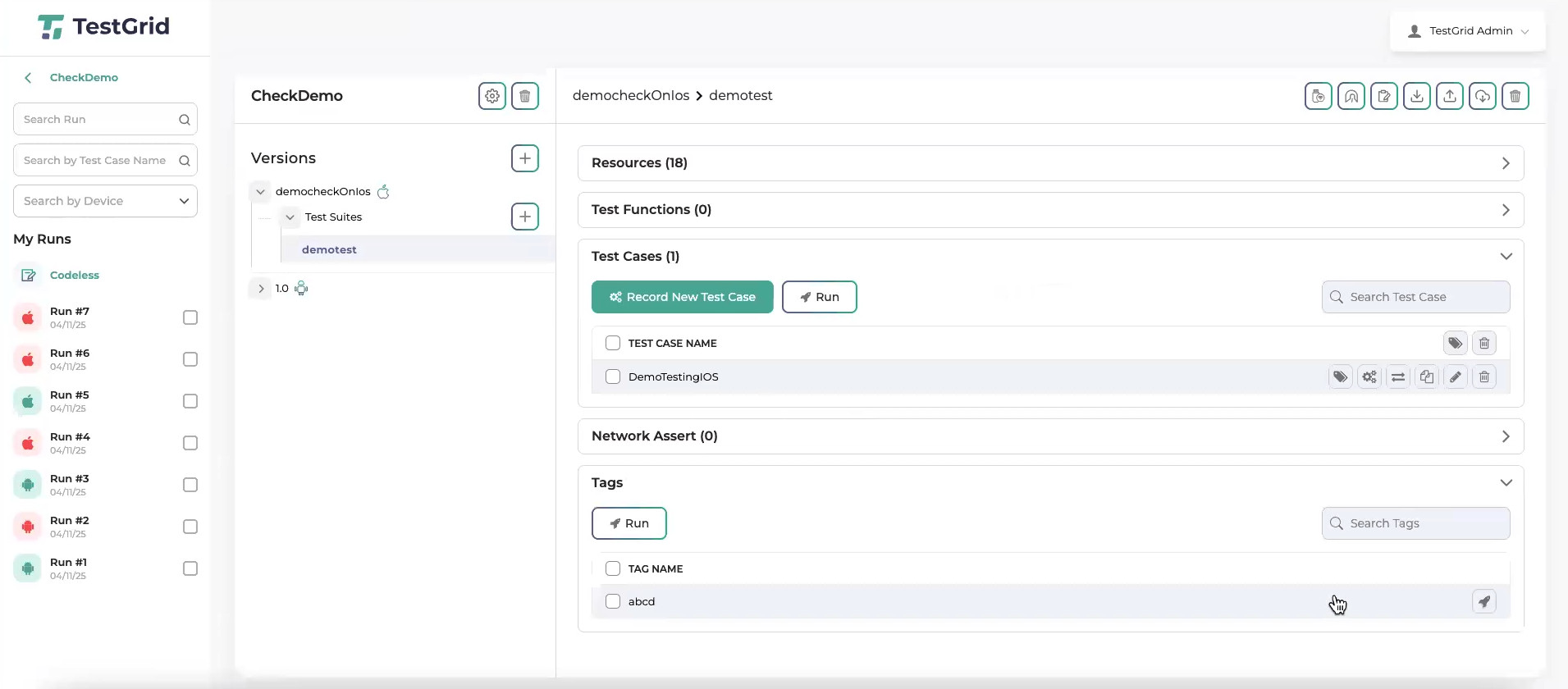Focus the Search Test Case field
Image resolution: width=1568 pixels, height=689 pixels.
[1416, 297]
